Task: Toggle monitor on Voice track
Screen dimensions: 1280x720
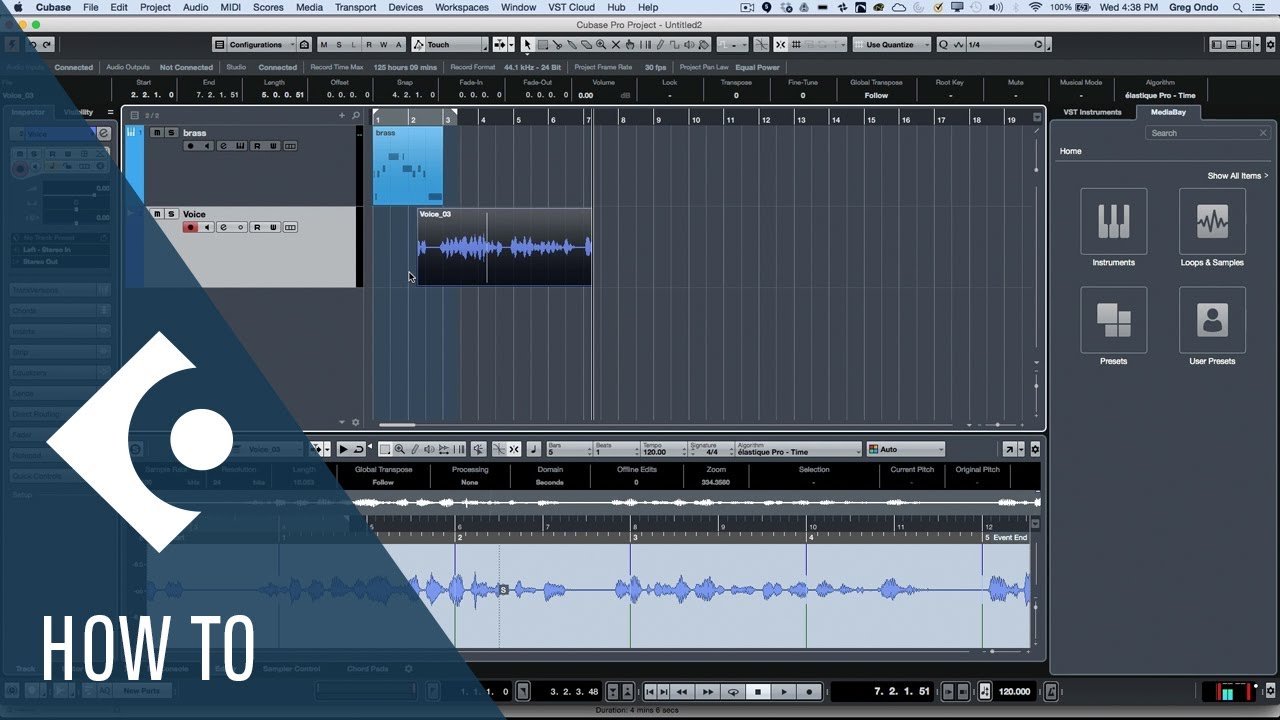Action: point(207,227)
